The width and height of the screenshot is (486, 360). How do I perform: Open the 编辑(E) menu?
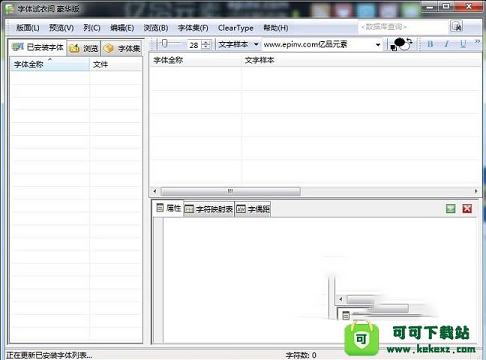pos(122,28)
